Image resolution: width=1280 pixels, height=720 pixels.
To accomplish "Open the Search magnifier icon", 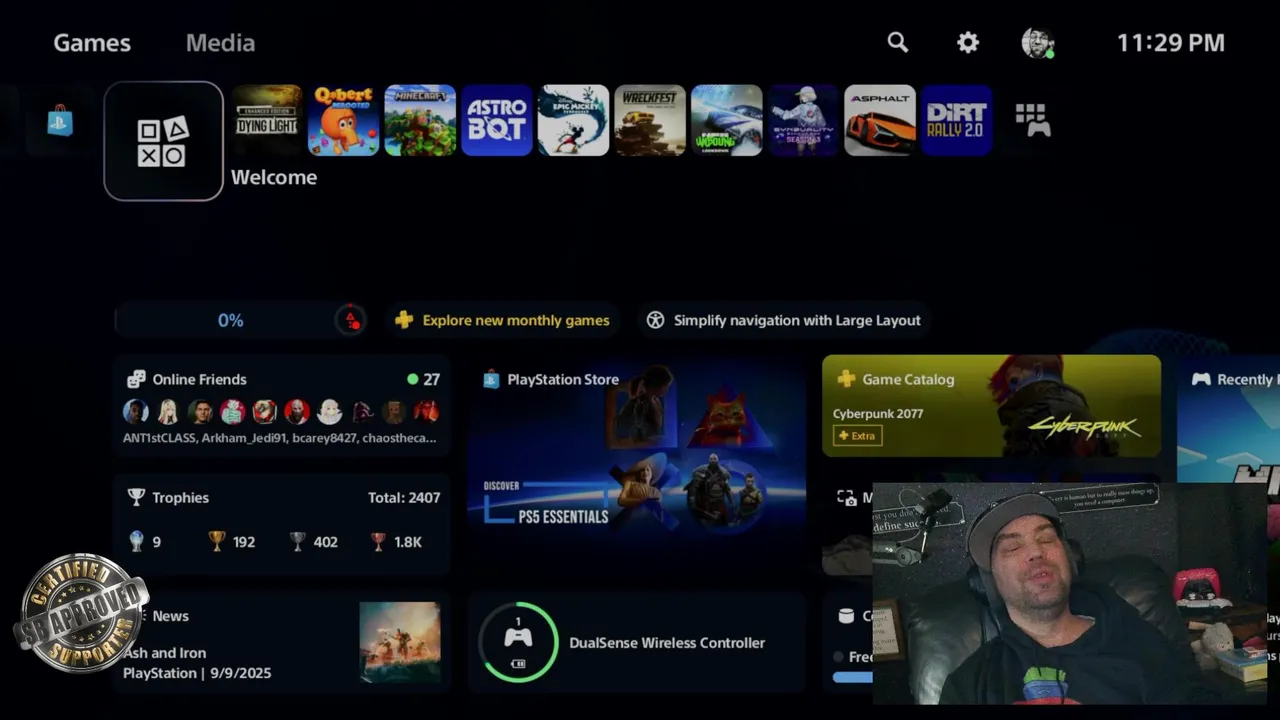I will point(898,42).
